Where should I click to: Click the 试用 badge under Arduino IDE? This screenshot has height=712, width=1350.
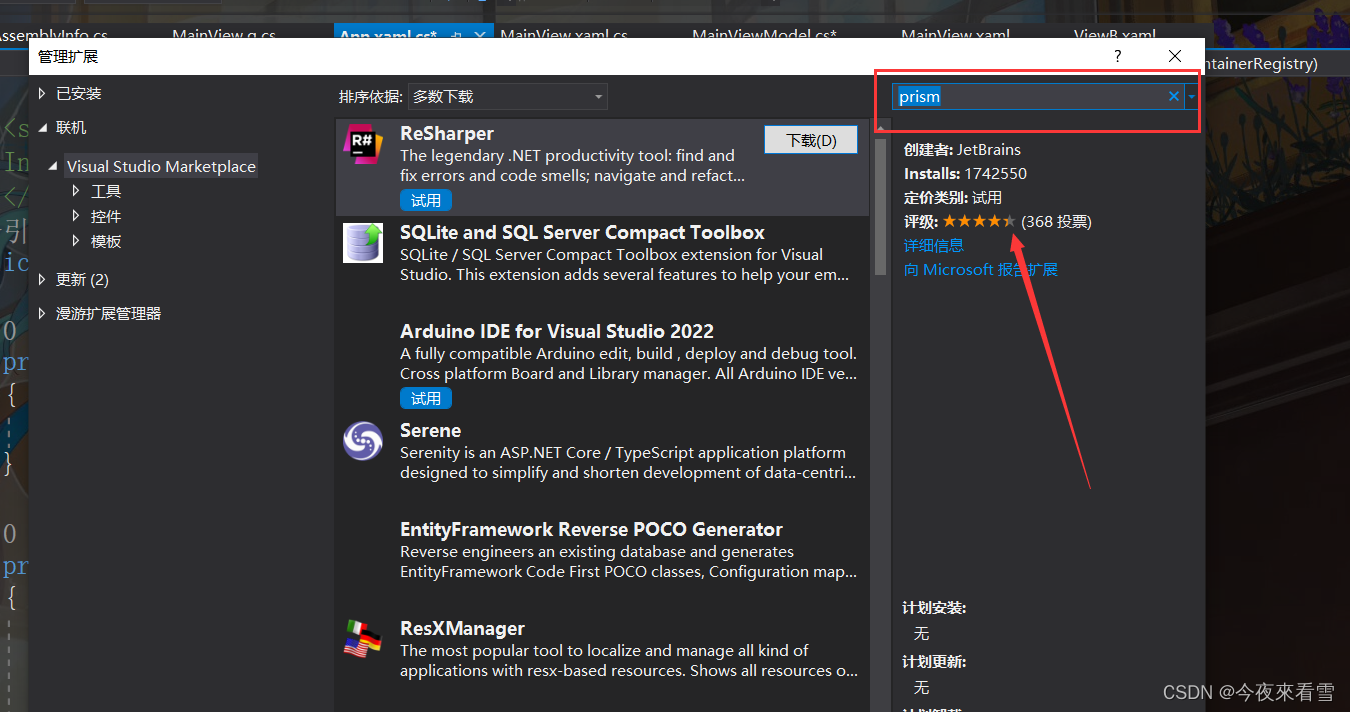point(426,398)
